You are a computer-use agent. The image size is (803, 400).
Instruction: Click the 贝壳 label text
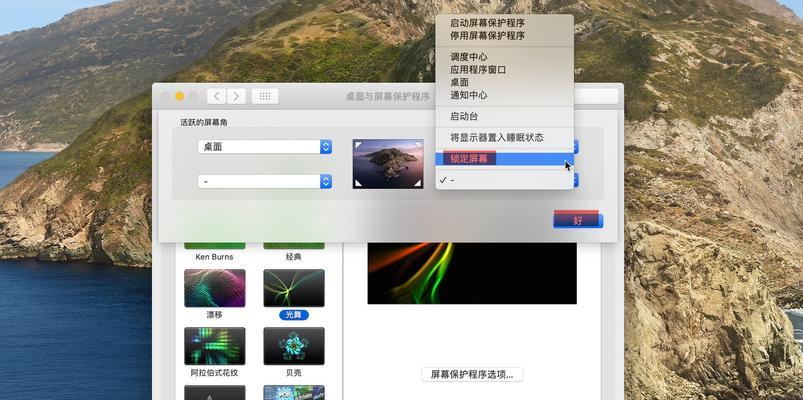[293, 373]
